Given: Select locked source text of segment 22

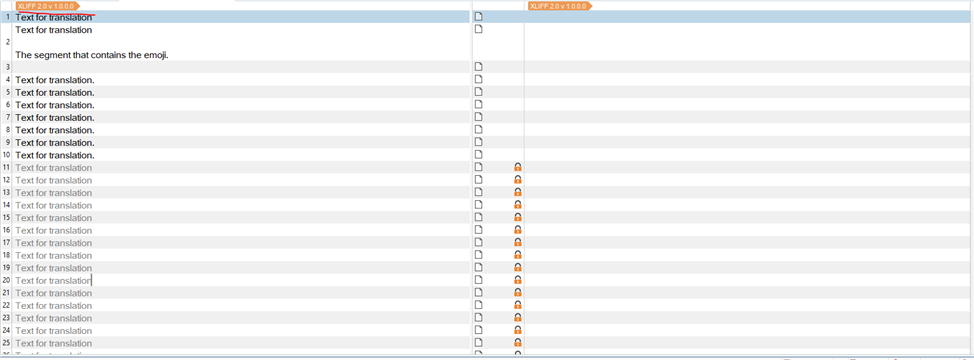Looking at the screenshot, I should pos(53,305).
